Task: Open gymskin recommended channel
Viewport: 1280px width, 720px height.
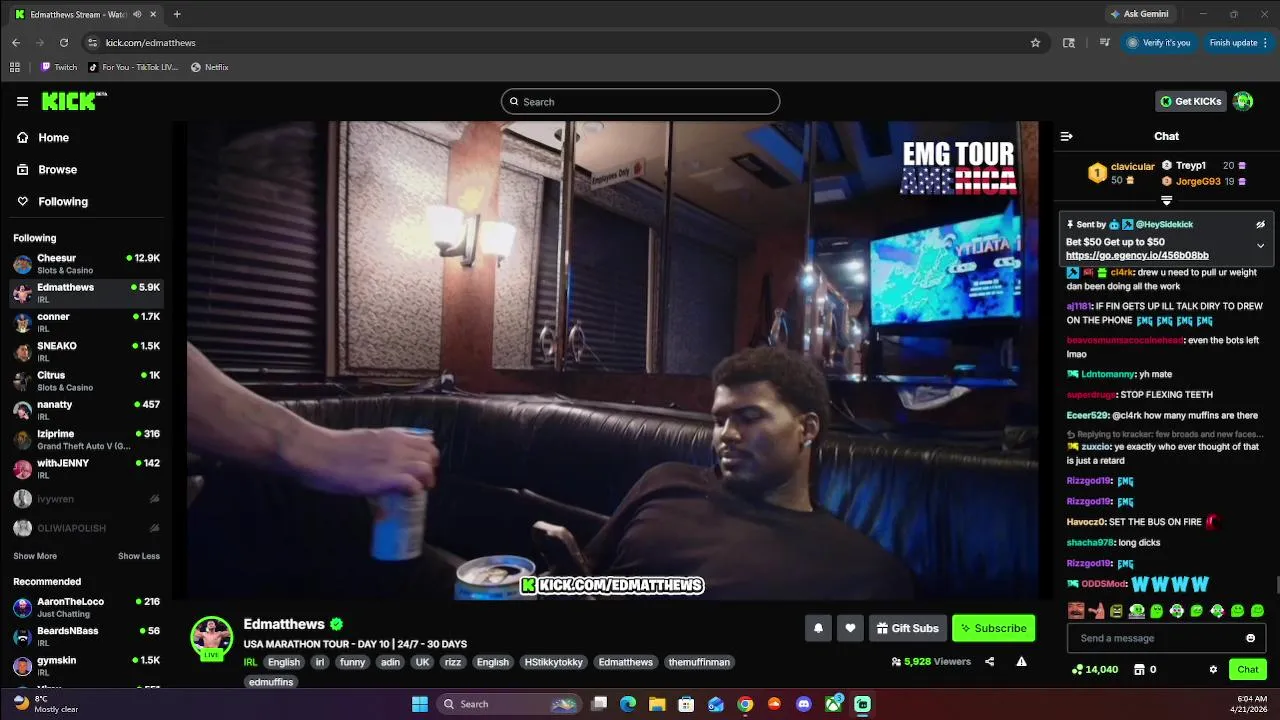Action: point(85,666)
